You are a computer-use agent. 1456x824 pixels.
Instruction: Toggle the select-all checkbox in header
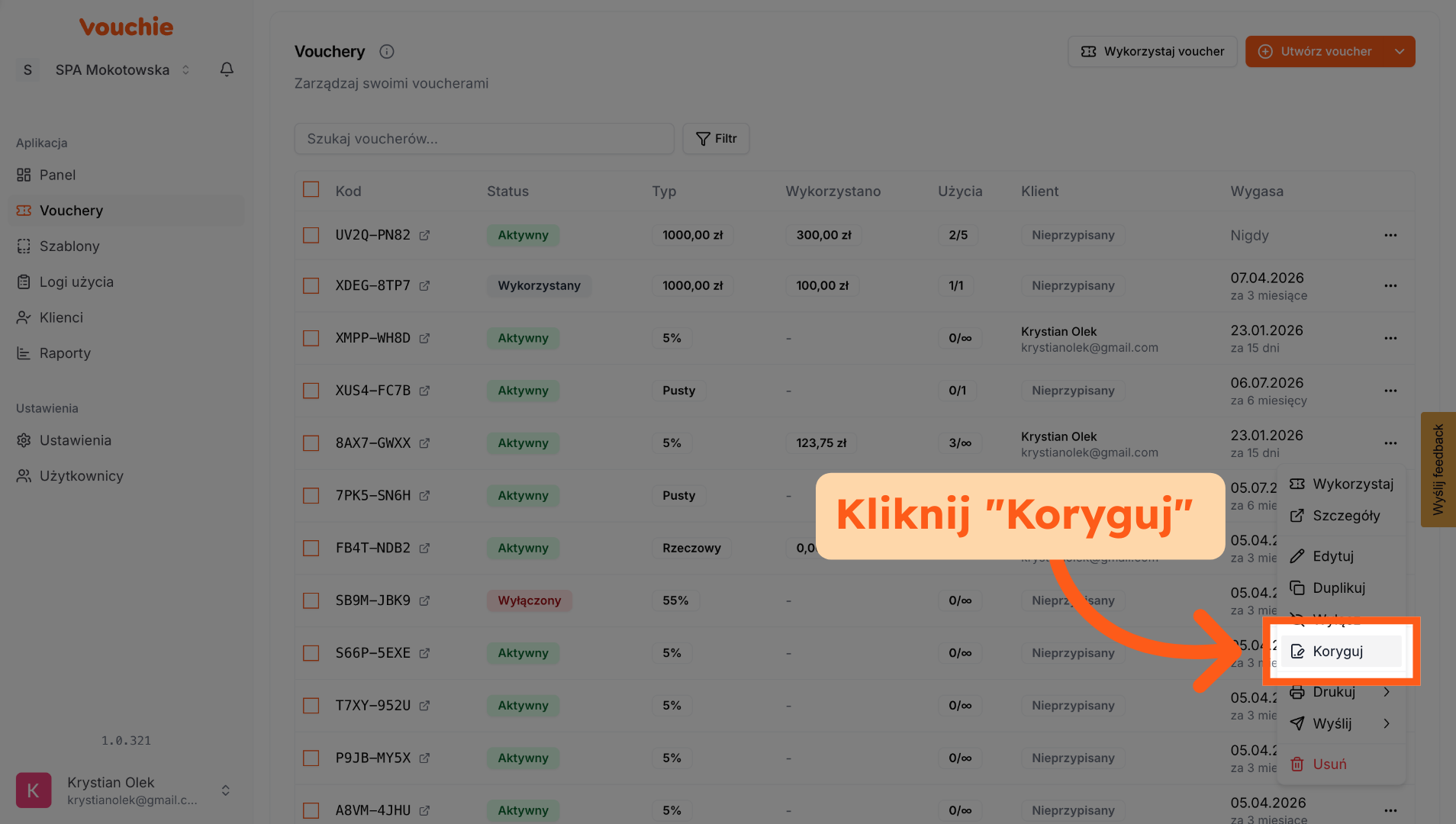tap(311, 189)
